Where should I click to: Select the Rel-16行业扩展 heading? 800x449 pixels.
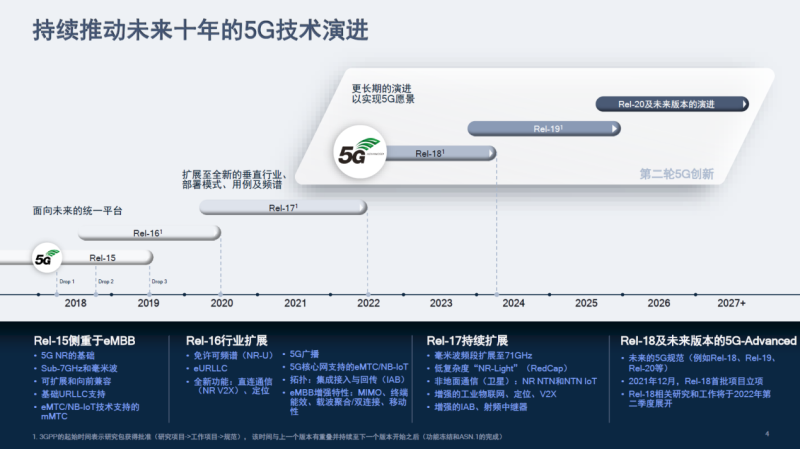tap(227, 341)
